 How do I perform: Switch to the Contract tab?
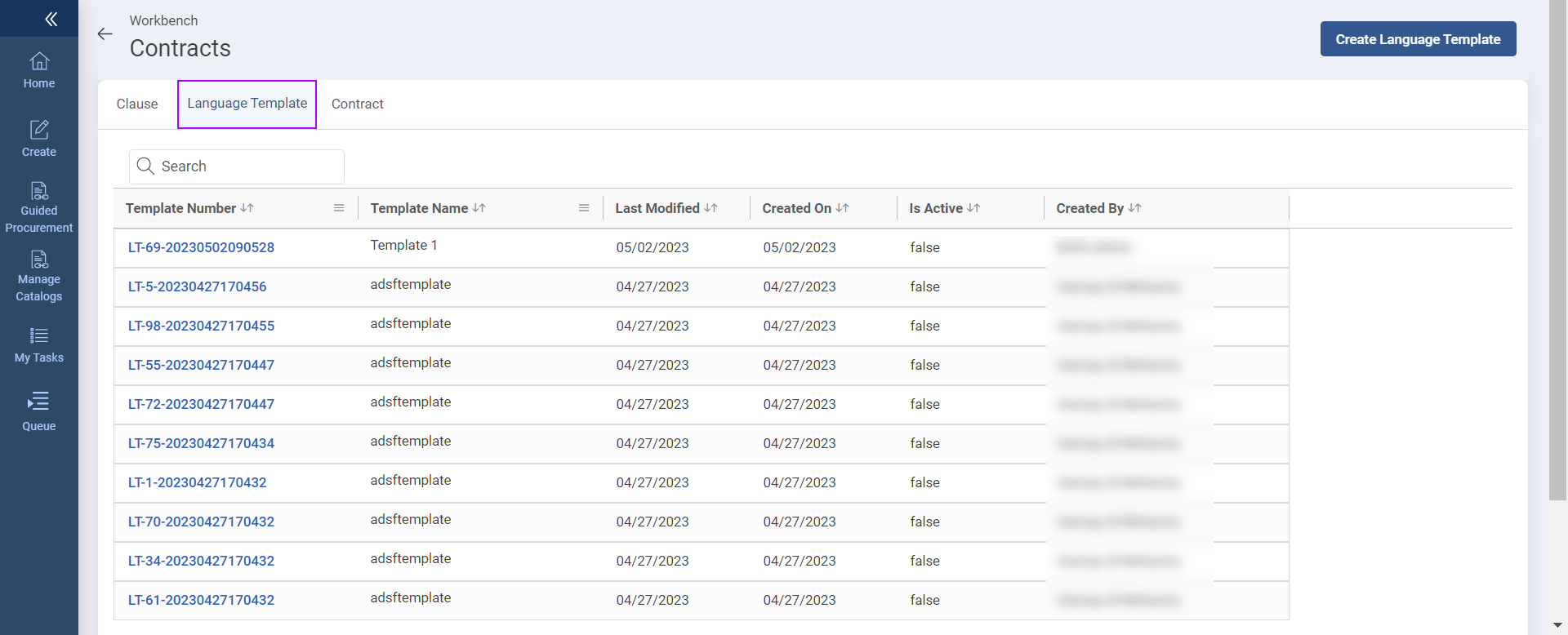point(357,104)
